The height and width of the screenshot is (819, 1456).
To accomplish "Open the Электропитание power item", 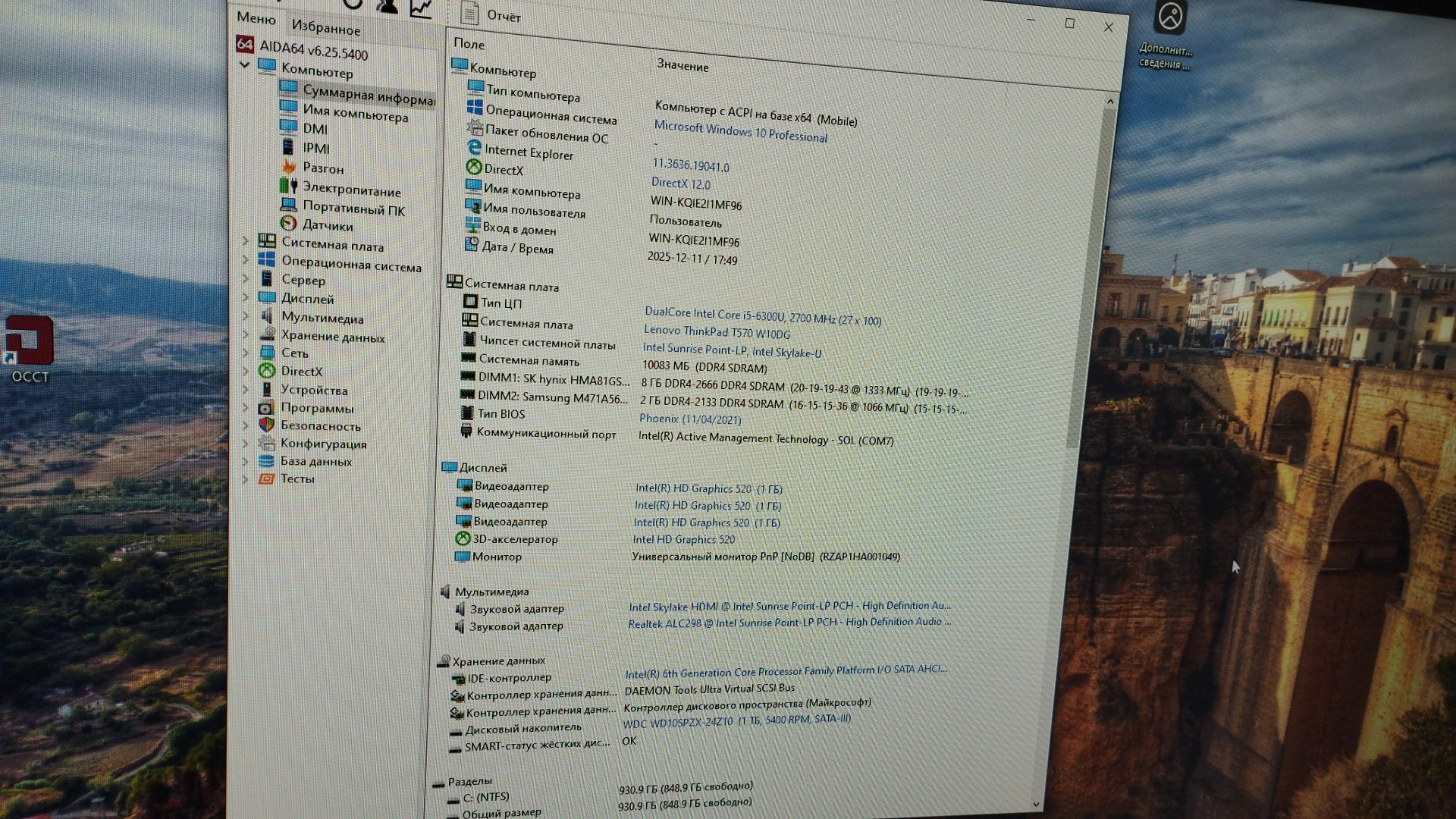I will 351,189.
